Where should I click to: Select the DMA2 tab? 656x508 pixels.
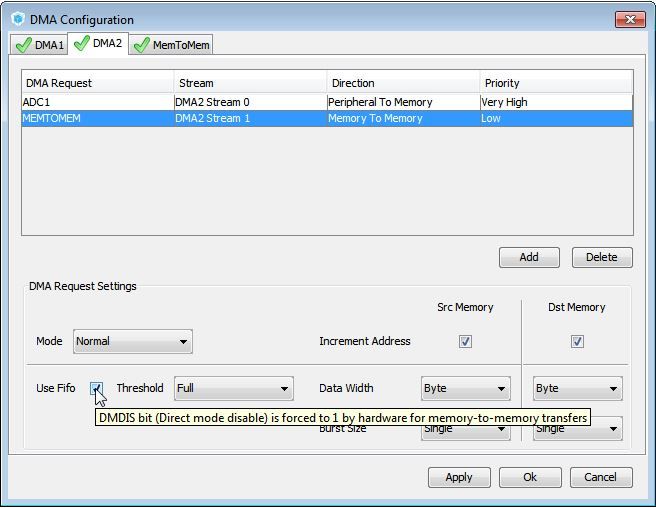(98, 43)
